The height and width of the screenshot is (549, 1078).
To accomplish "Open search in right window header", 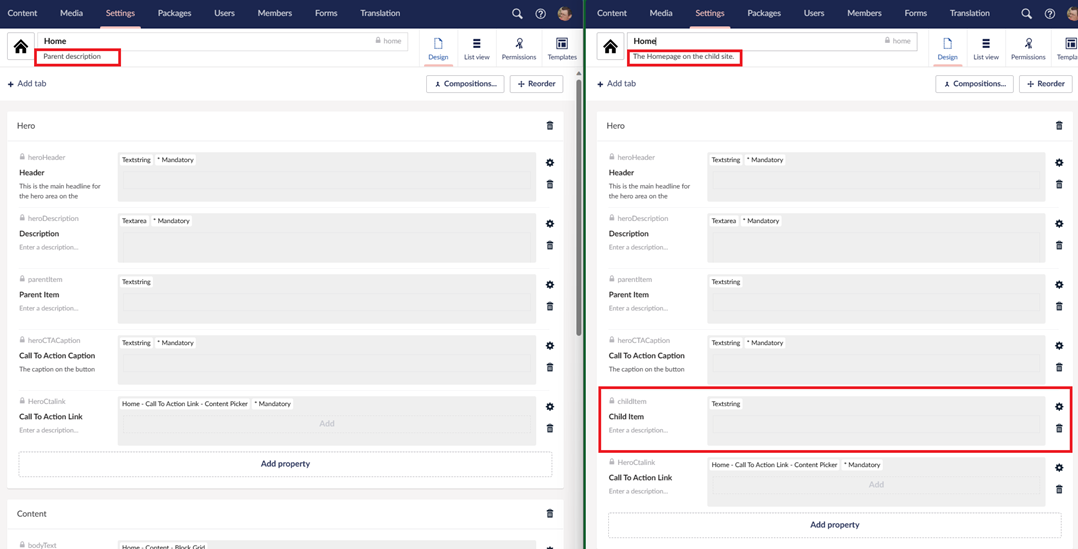I will click(x=1026, y=14).
